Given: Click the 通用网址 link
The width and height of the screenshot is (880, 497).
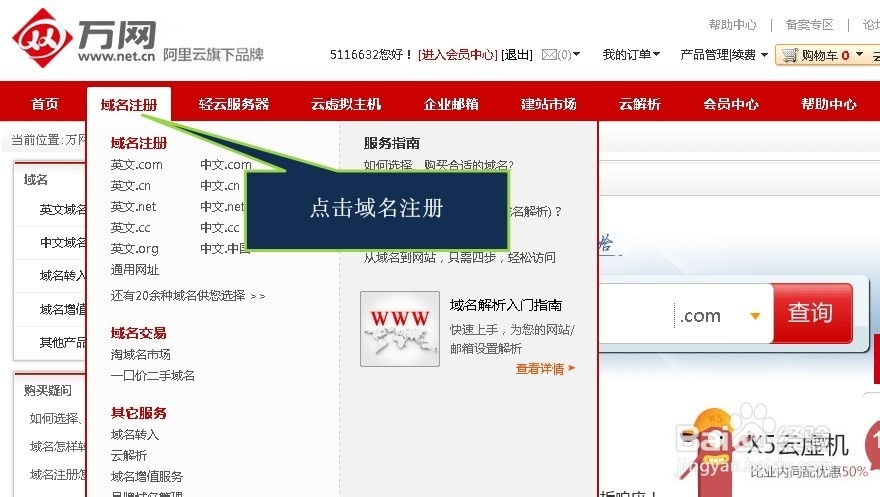Looking at the screenshot, I should [x=135, y=270].
